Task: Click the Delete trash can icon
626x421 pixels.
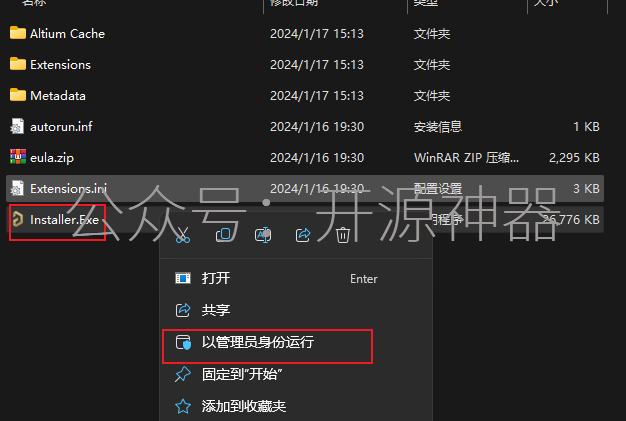Action: (x=343, y=235)
